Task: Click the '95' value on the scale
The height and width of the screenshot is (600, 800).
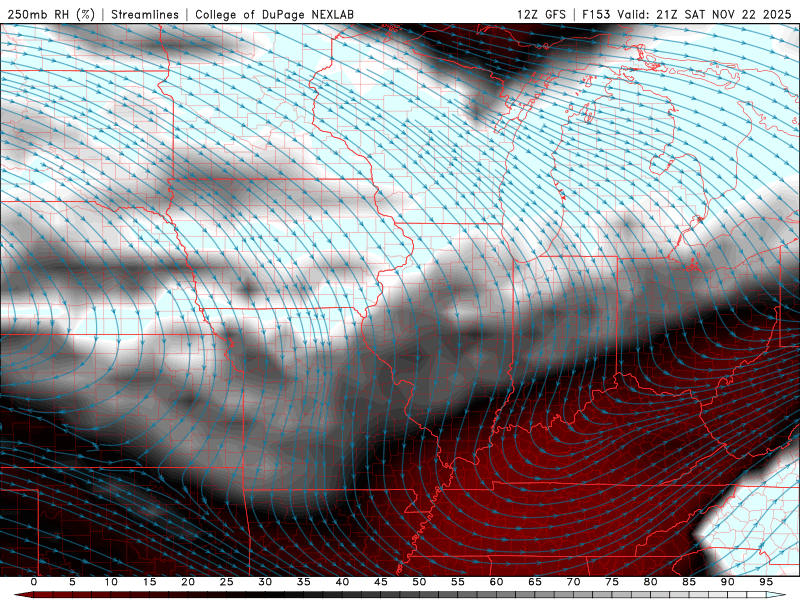Action: [x=765, y=582]
